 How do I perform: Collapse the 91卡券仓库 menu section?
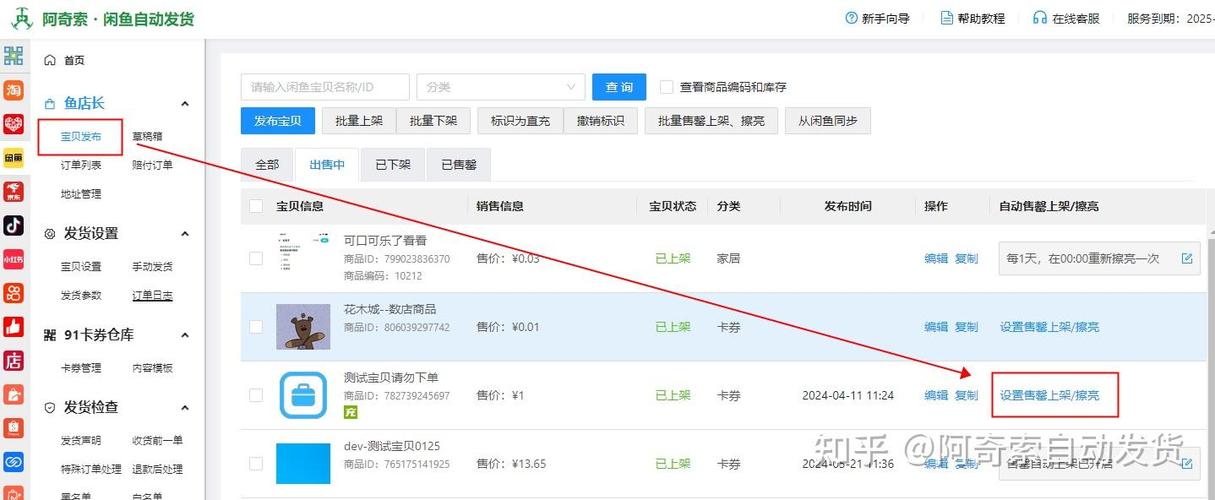tap(185, 335)
